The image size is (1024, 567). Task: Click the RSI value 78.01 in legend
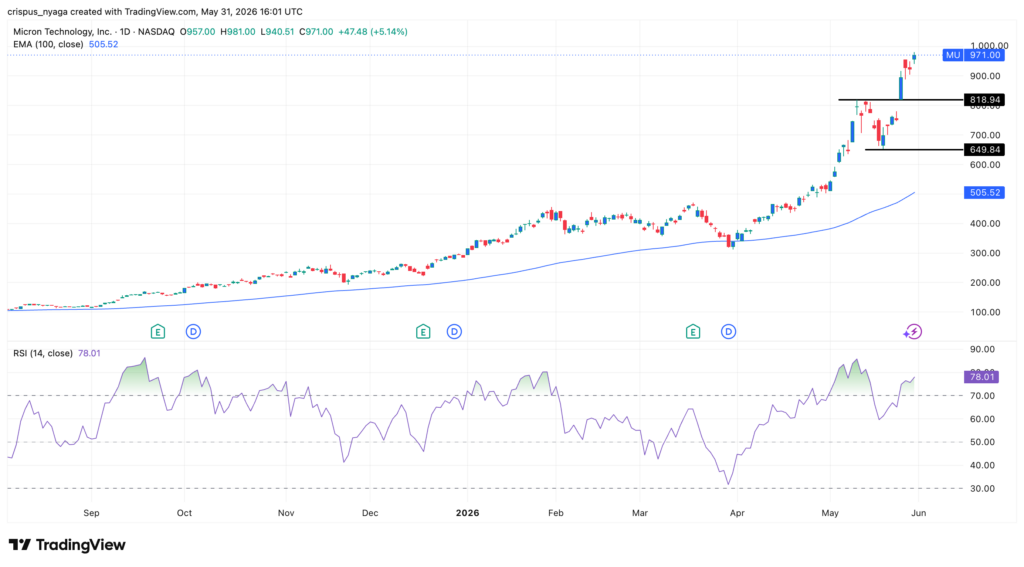pyautogui.click(x=89, y=353)
